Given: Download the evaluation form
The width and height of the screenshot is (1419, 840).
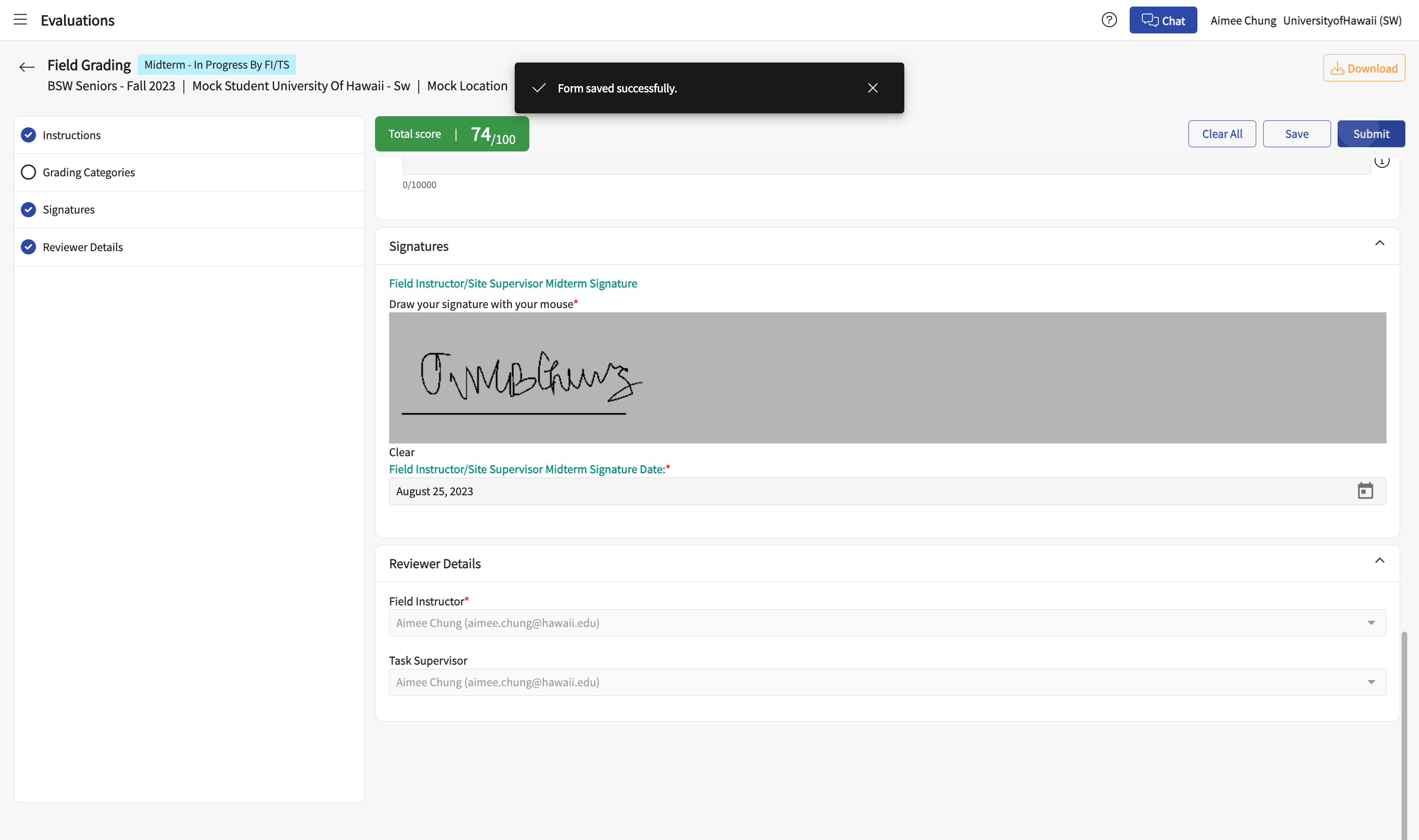Looking at the screenshot, I should (1363, 68).
